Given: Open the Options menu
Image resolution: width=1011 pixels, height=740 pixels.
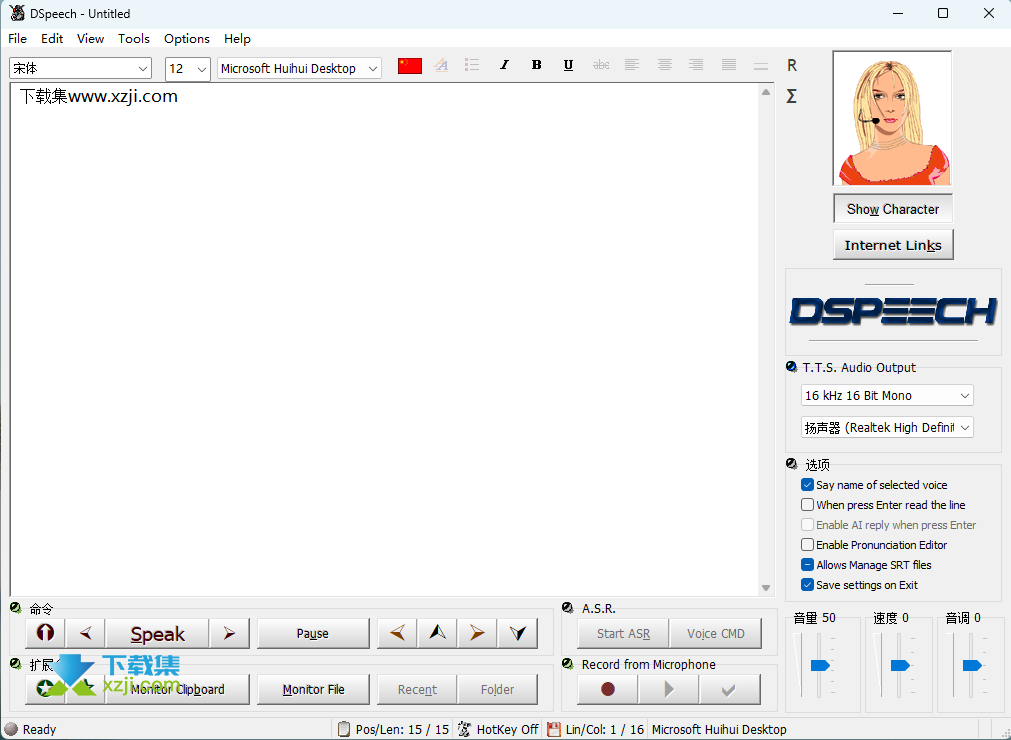Looking at the screenshot, I should (187, 39).
